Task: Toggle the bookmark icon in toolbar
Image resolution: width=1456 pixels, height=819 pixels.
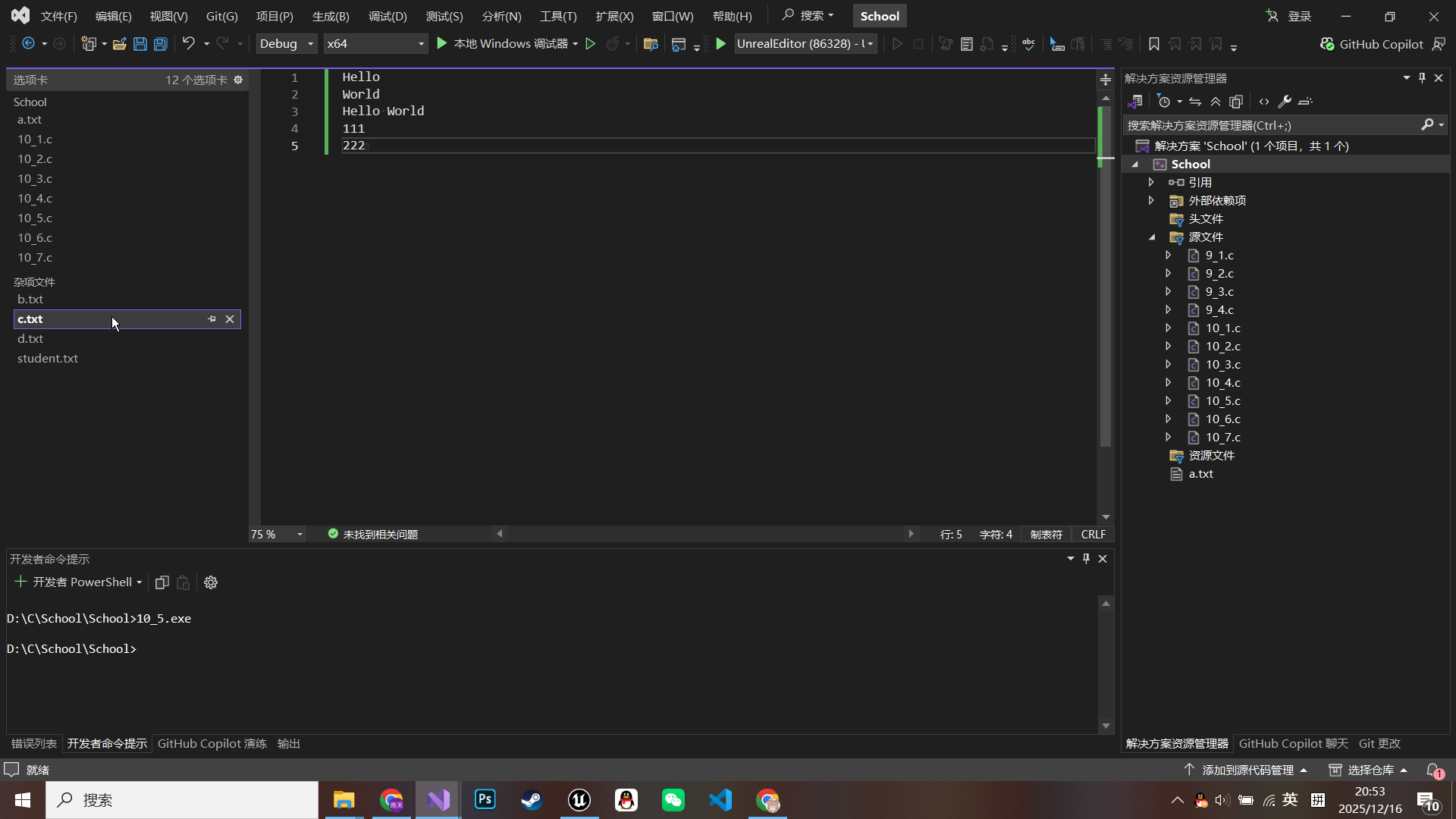Action: coord(1153,44)
